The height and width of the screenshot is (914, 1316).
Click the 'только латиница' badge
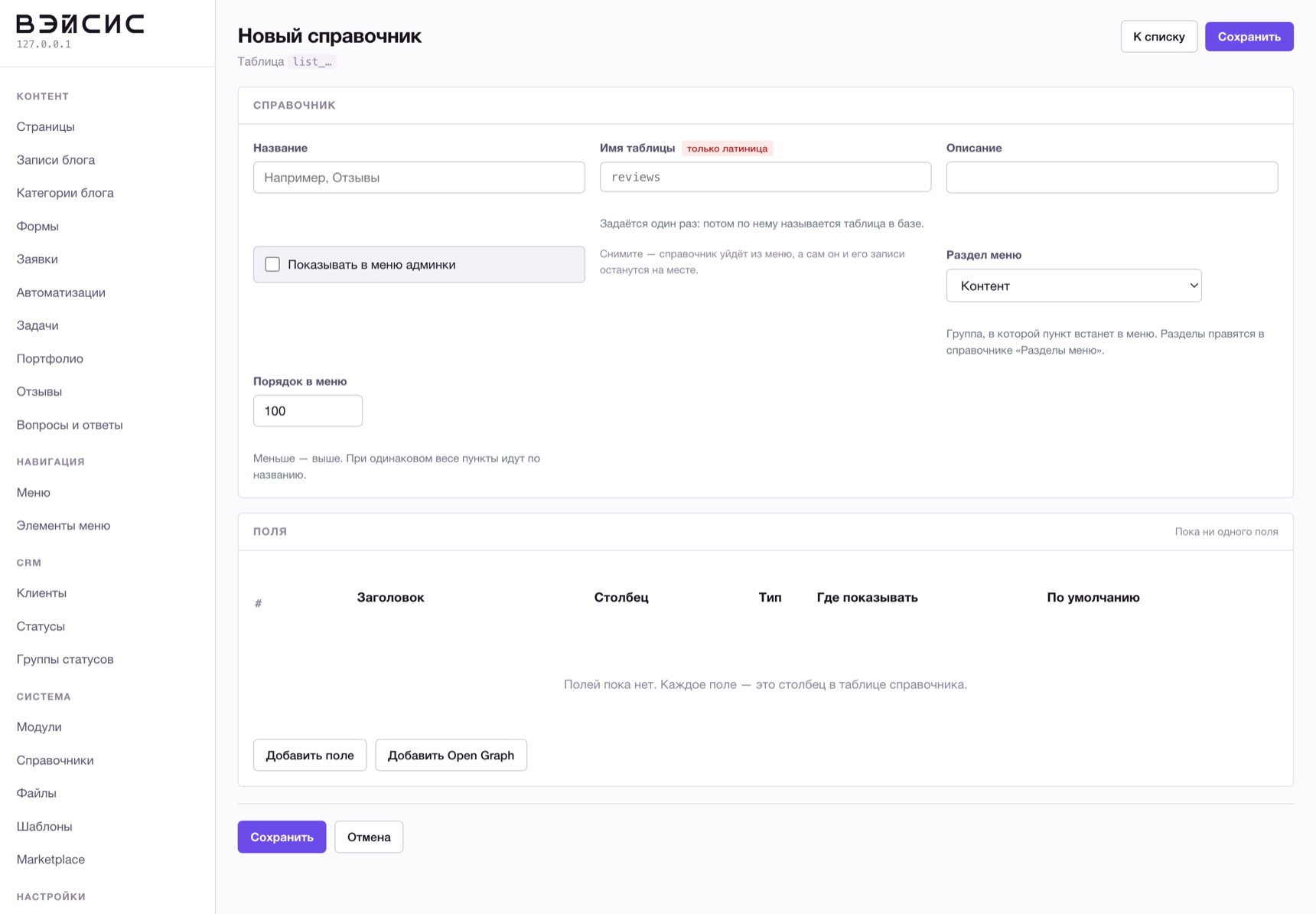coord(727,149)
